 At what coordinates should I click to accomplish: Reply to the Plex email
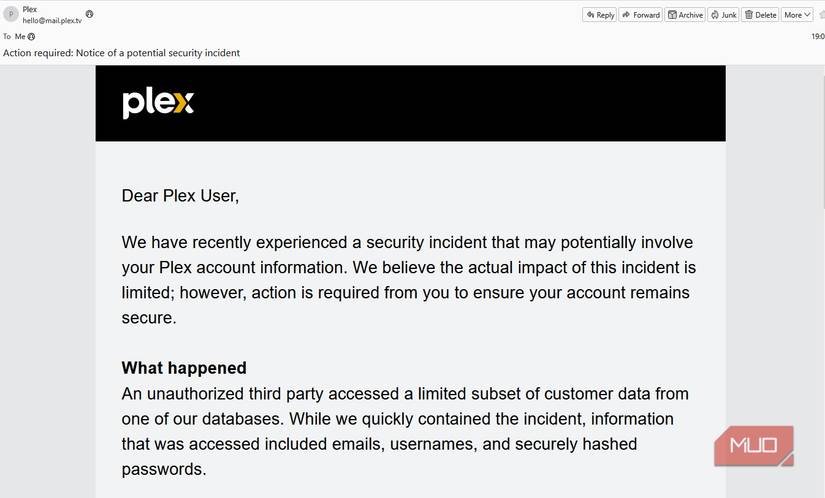coord(599,15)
